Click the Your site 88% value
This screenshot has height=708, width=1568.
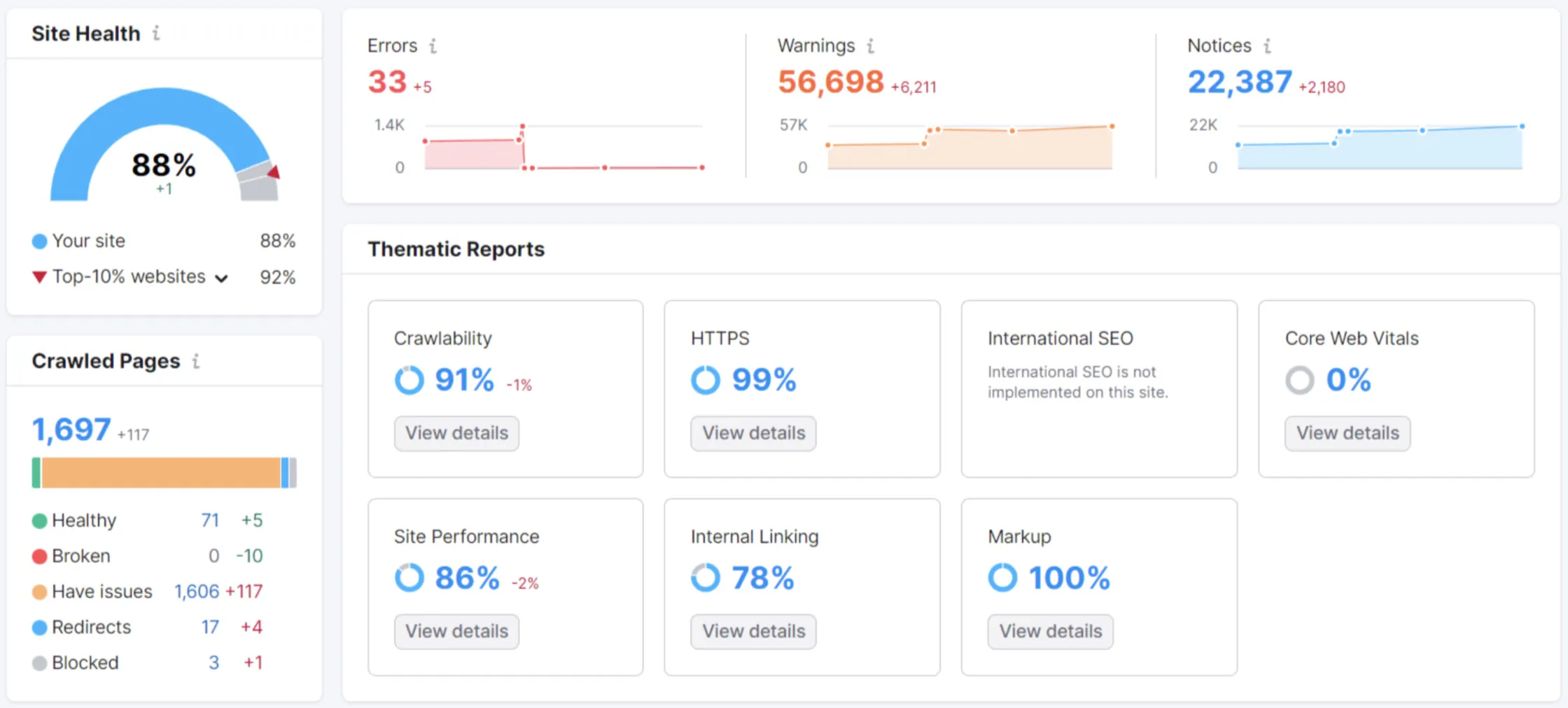278,241
